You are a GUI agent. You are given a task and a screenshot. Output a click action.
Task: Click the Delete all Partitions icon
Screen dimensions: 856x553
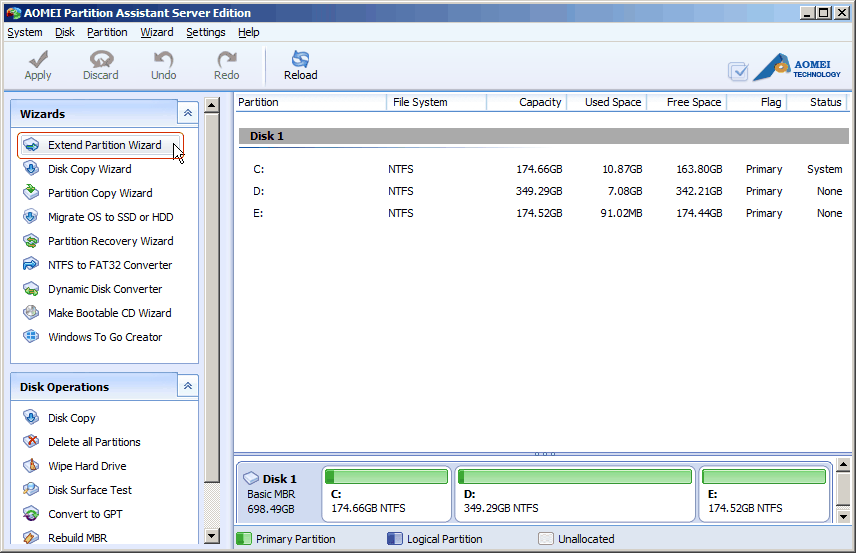click(x=31, y=441)
